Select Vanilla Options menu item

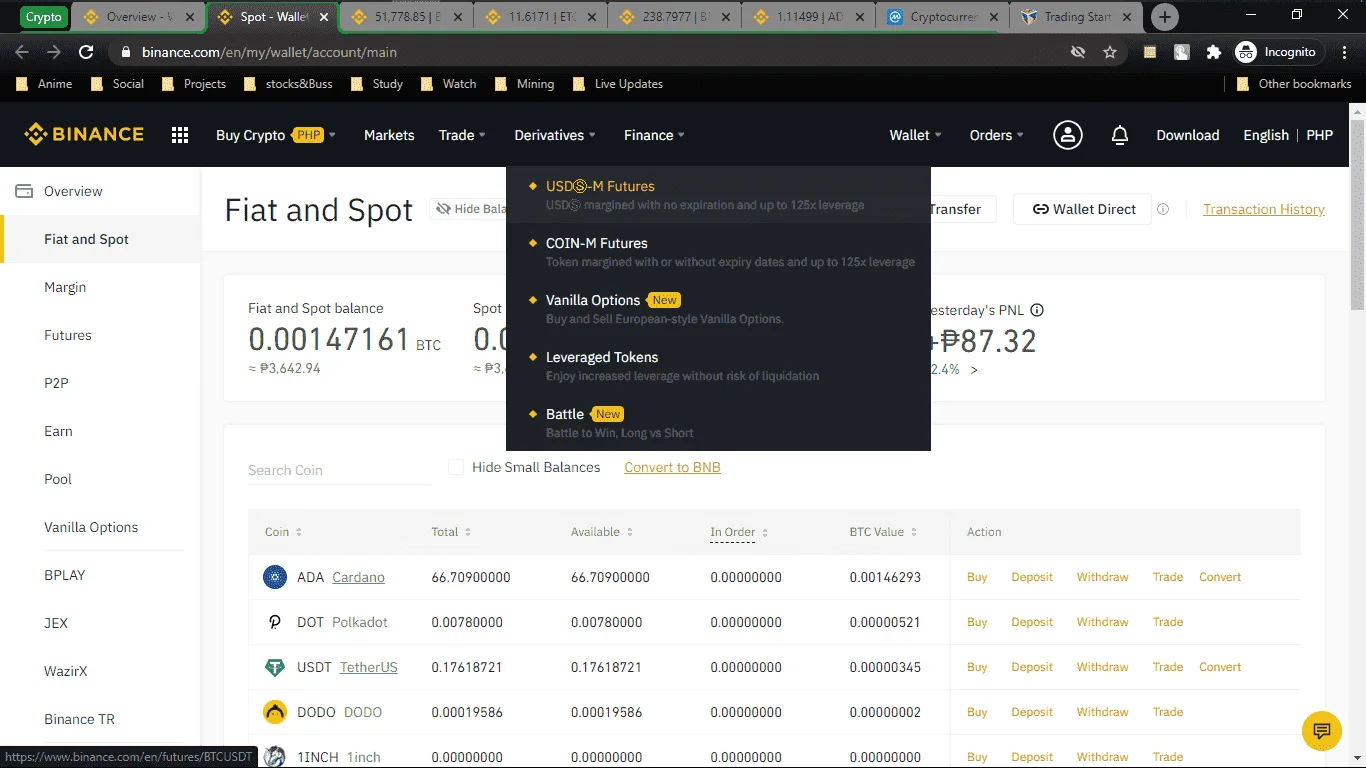tap(718, 309)
